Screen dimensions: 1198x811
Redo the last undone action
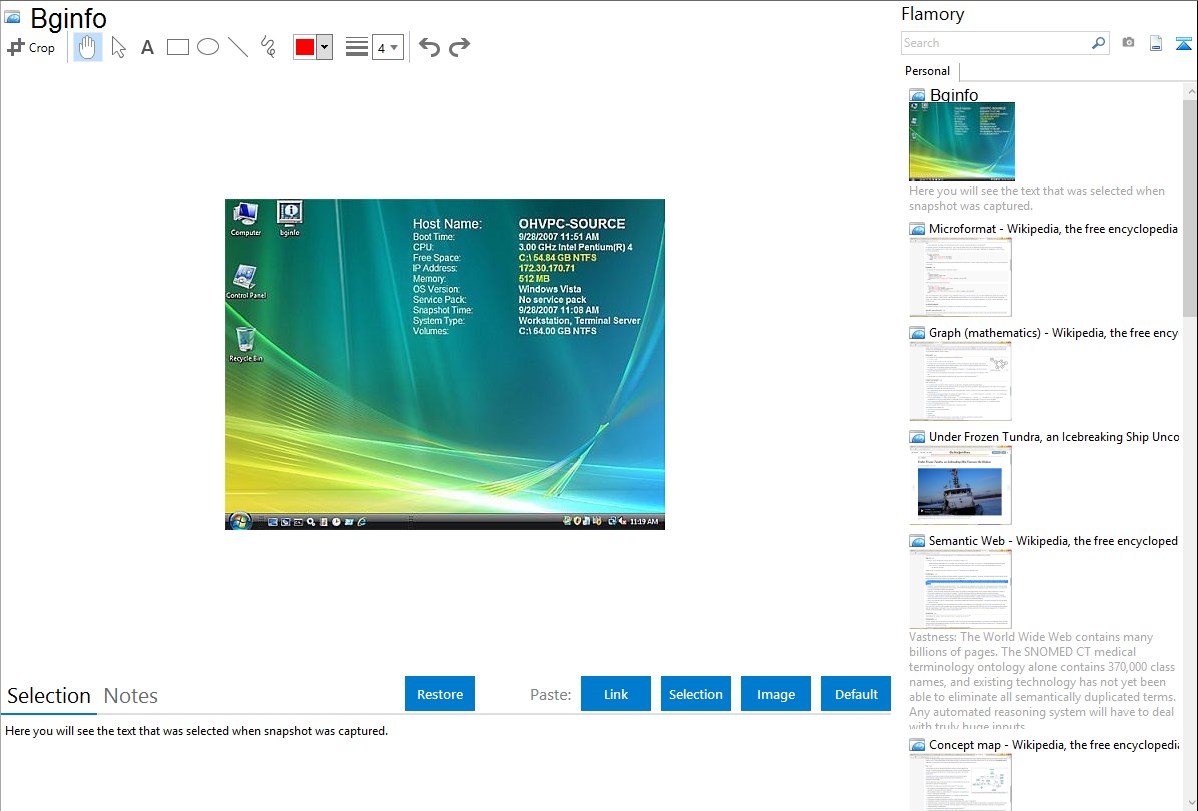click(460, 47)
